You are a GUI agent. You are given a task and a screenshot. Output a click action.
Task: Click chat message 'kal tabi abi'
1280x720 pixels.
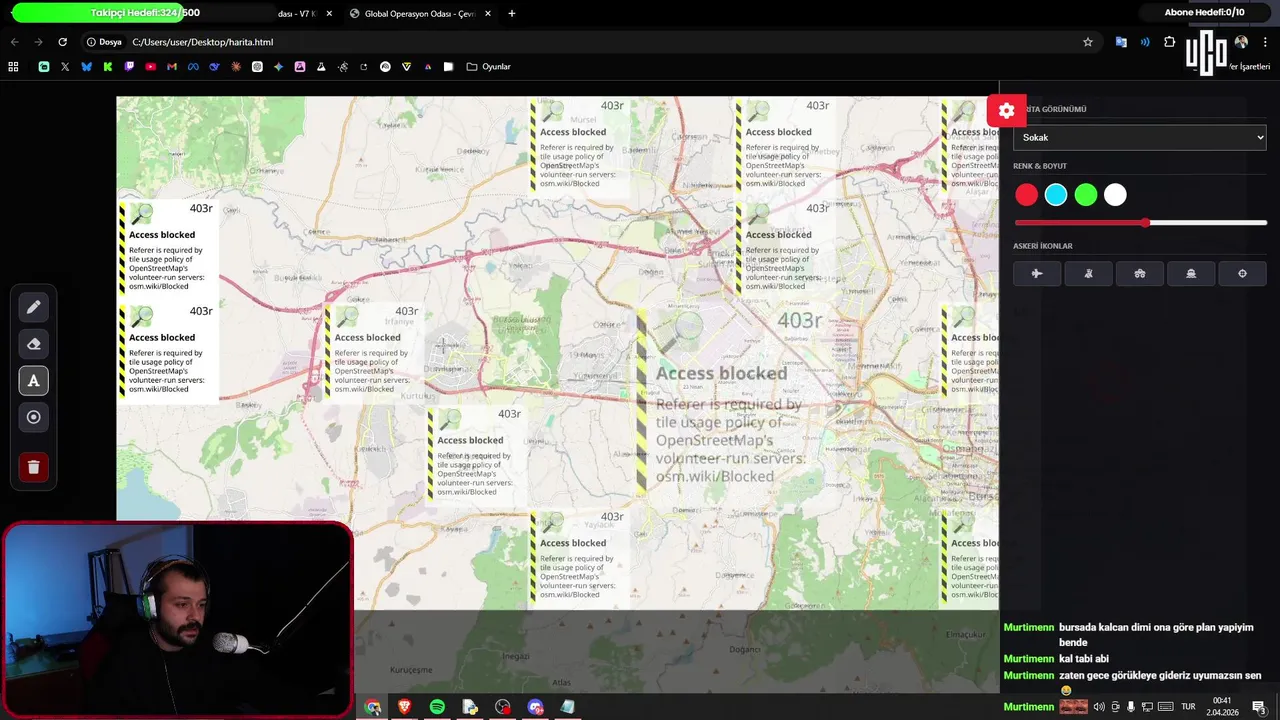[1084, 659]
